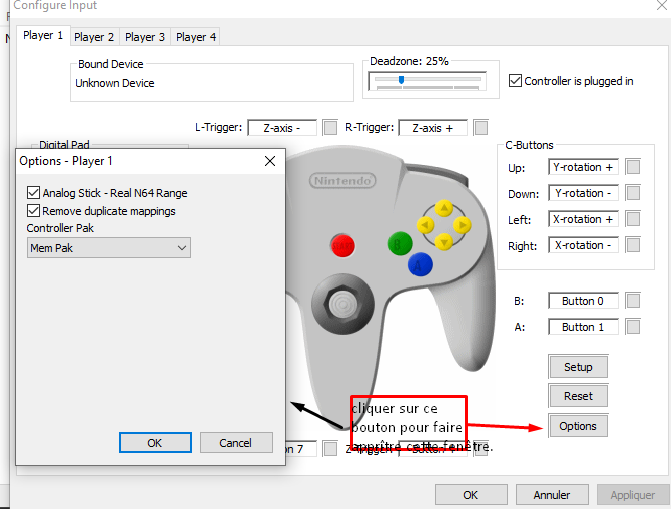
Task: Click the Nintendo logo on controller
Action: click(342, 181)
